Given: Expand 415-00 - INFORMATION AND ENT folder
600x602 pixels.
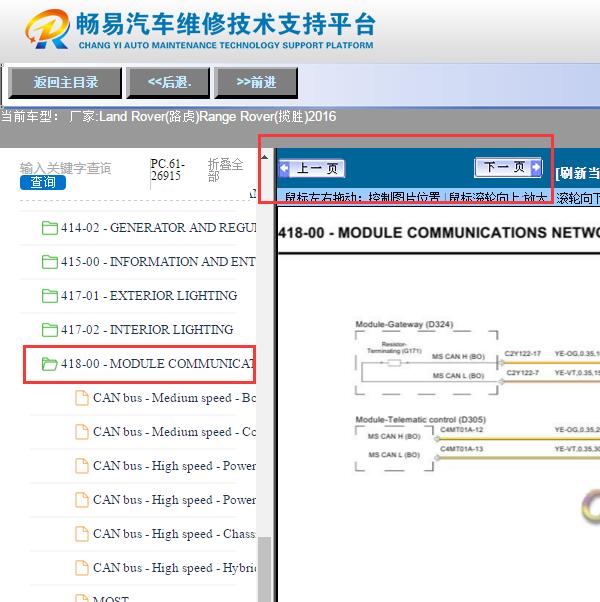Looking at the screenshot, I should point(158,262).
